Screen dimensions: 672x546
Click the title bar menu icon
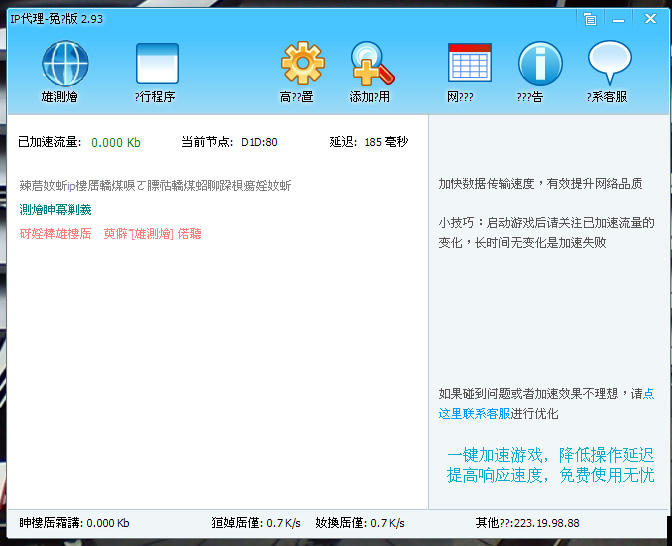click(x=591, y=18)
